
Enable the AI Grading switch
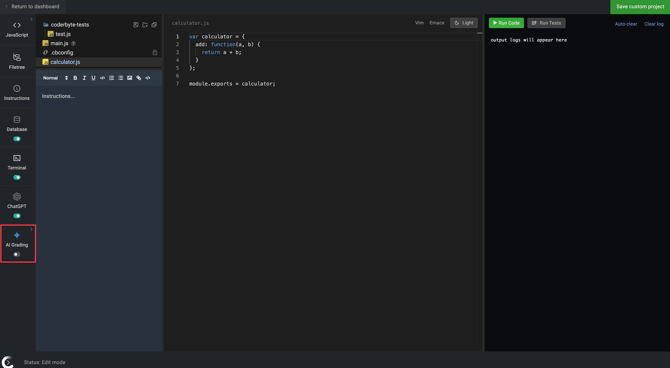pos(17,254)
